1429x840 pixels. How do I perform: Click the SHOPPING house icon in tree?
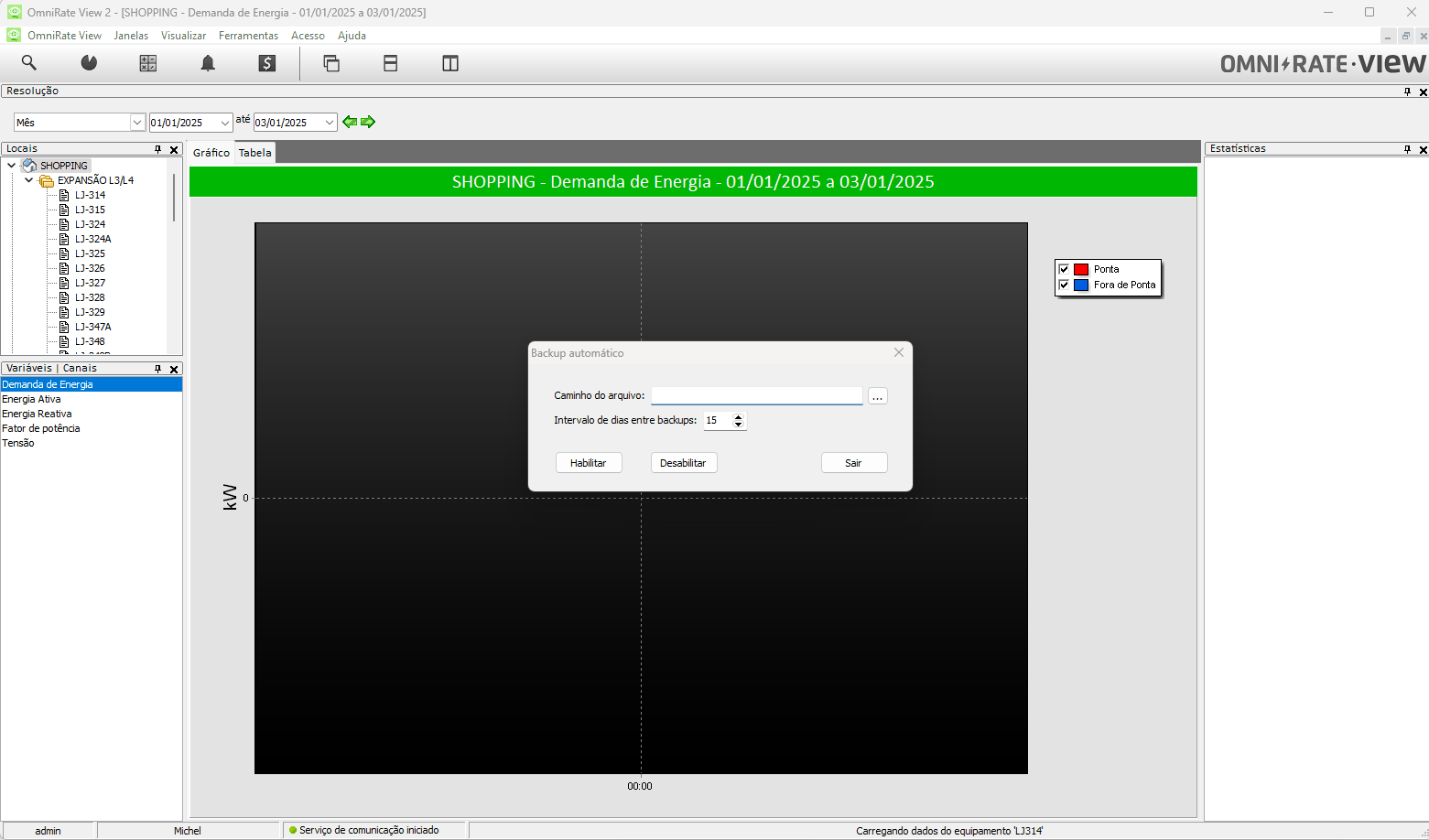pyautogui.click(x=29, y=166)
